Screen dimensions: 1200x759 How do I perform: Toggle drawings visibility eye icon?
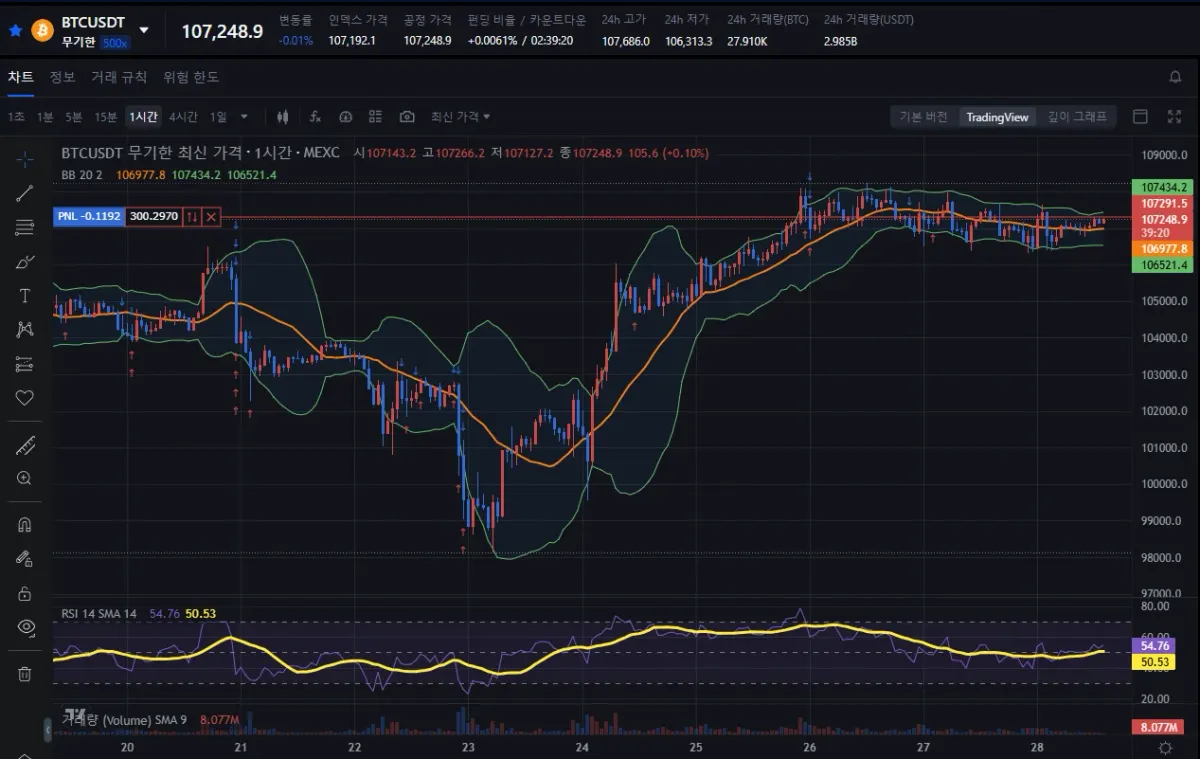(25, 627)
